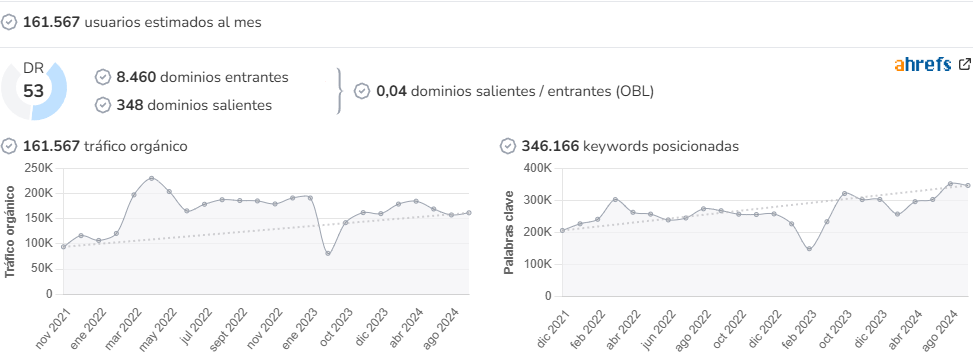This screenshot has width=975, height=361.
Task: Click check icon beside 8.460 dominios entrantes
Action: (x=103, y=77)
